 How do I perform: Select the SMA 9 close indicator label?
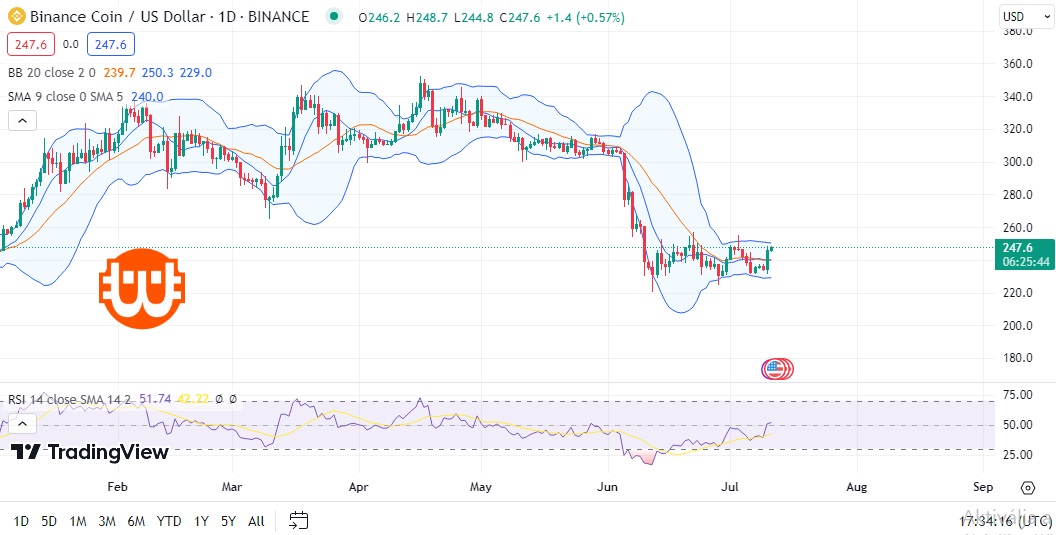pyautogui.click(x=65, y=97)
